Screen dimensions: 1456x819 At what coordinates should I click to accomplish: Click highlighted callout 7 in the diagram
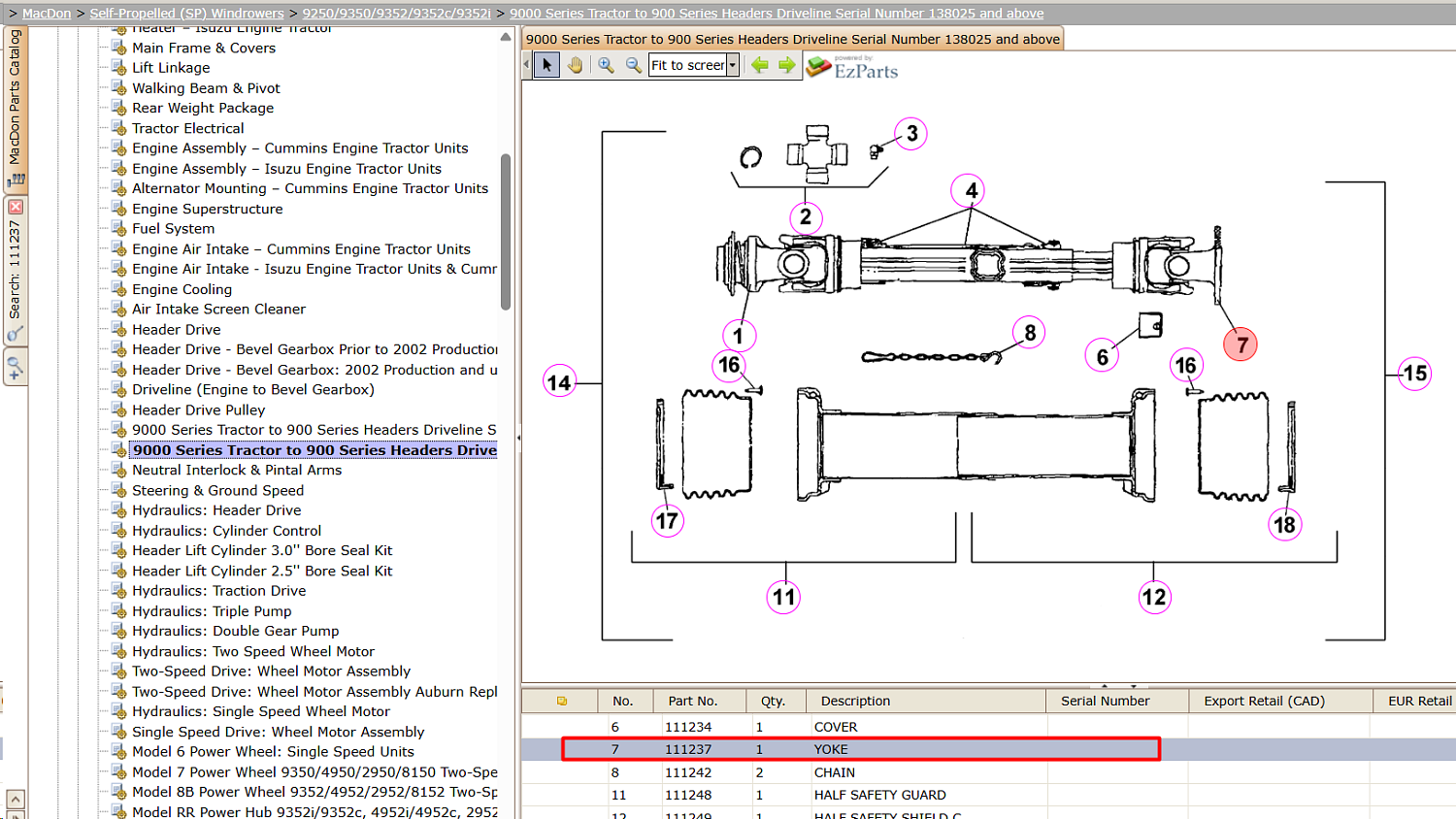pos(1241,344)
